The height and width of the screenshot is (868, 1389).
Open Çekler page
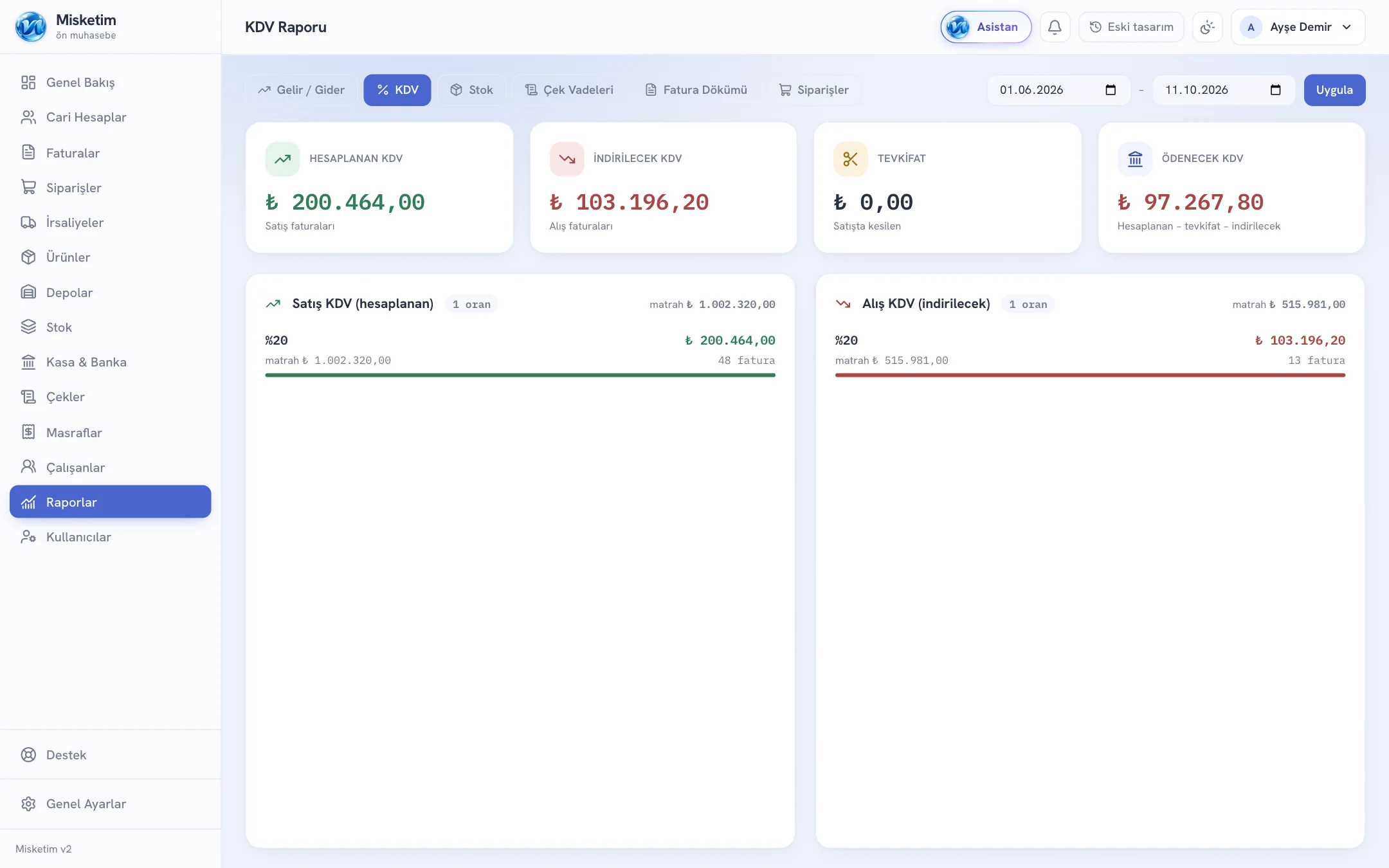111,397
